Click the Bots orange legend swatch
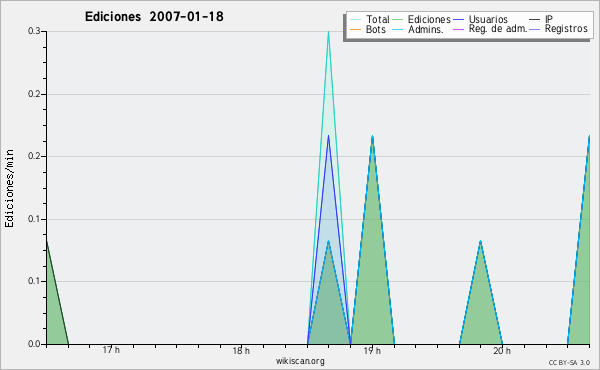600x370 pixels. coord(355,29)
